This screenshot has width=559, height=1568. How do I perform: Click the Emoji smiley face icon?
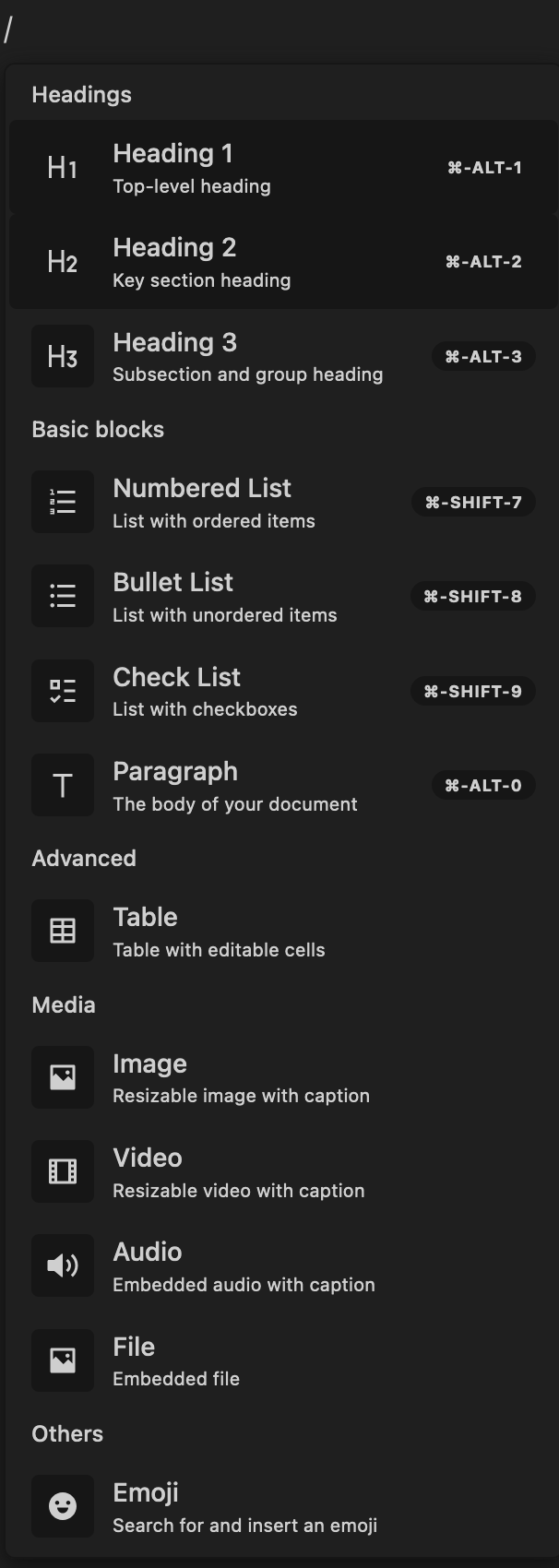click(x=63, y=1506)
